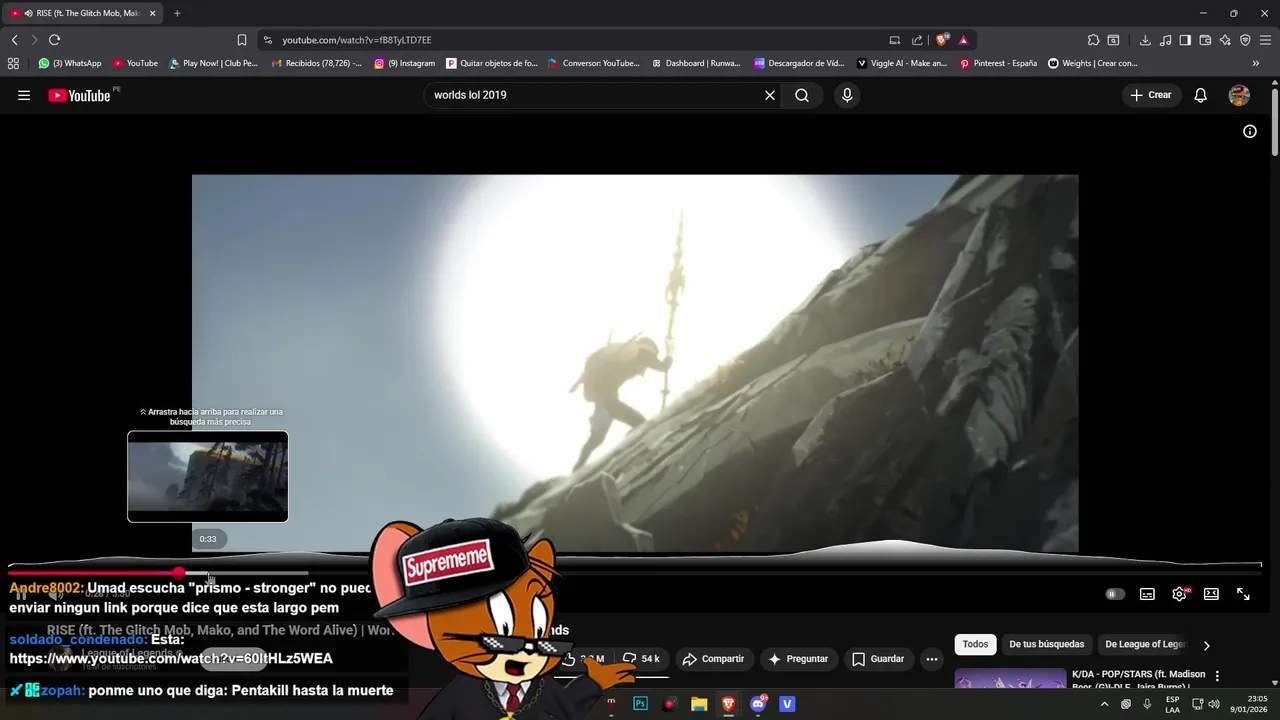This screenshot has height=720, width=1280.
Task: Go back in browser history
Action: click(x=14, y=40)
